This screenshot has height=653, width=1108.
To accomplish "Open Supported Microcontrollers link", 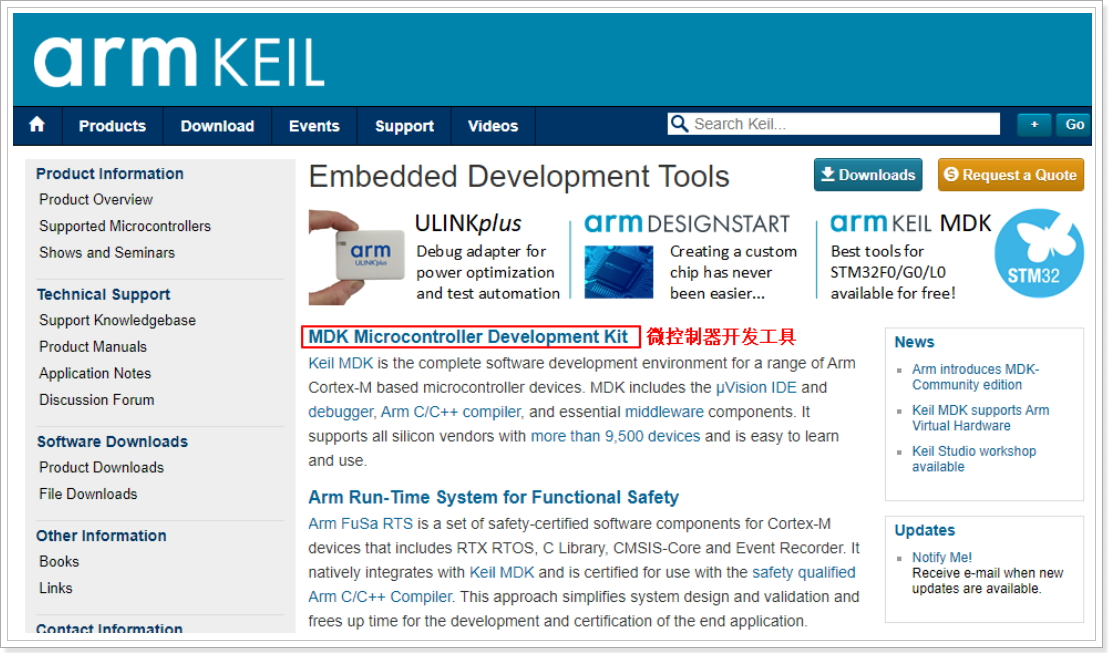I will 125,226.
